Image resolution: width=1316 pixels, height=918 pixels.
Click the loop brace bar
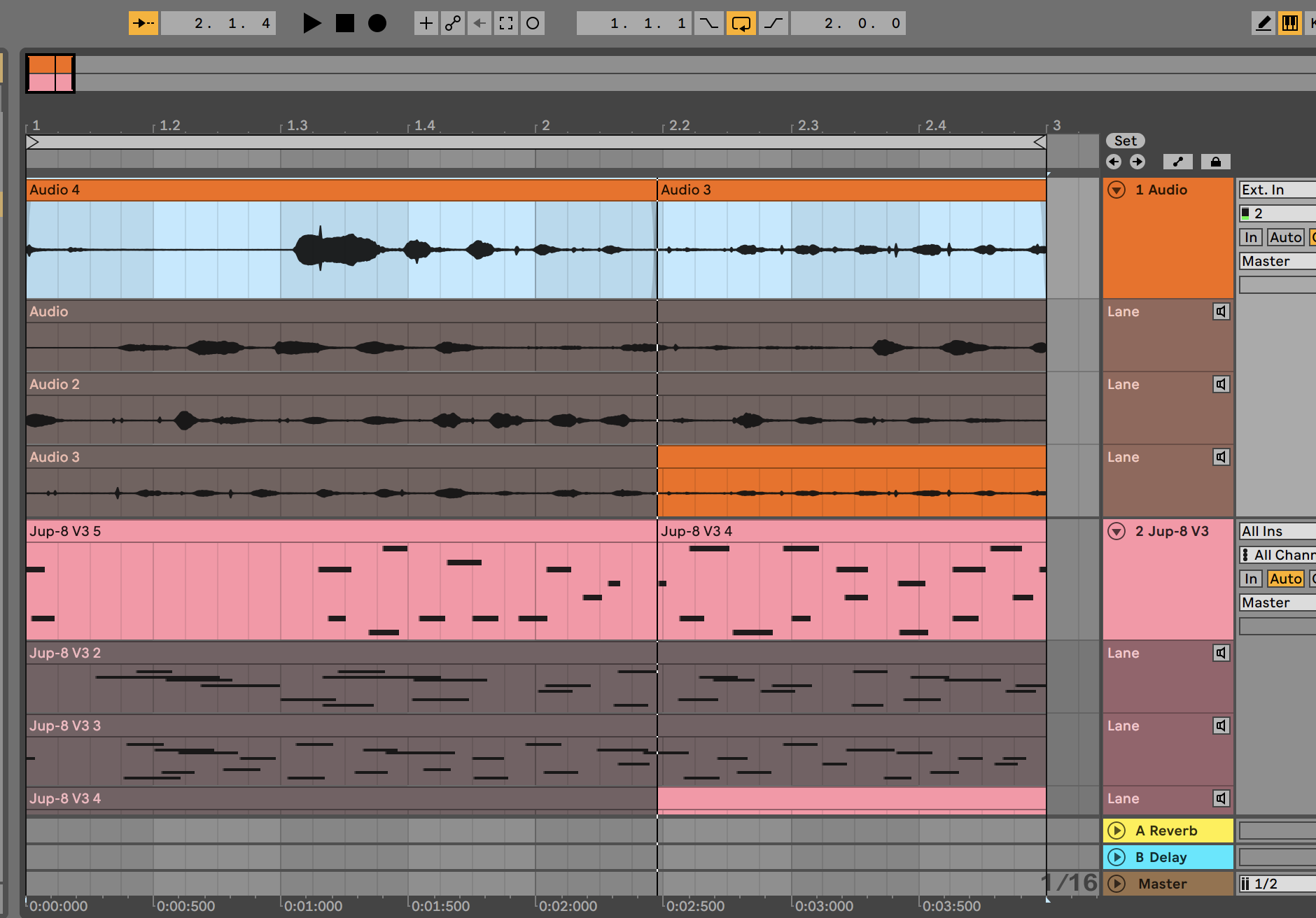click(536, 142)
